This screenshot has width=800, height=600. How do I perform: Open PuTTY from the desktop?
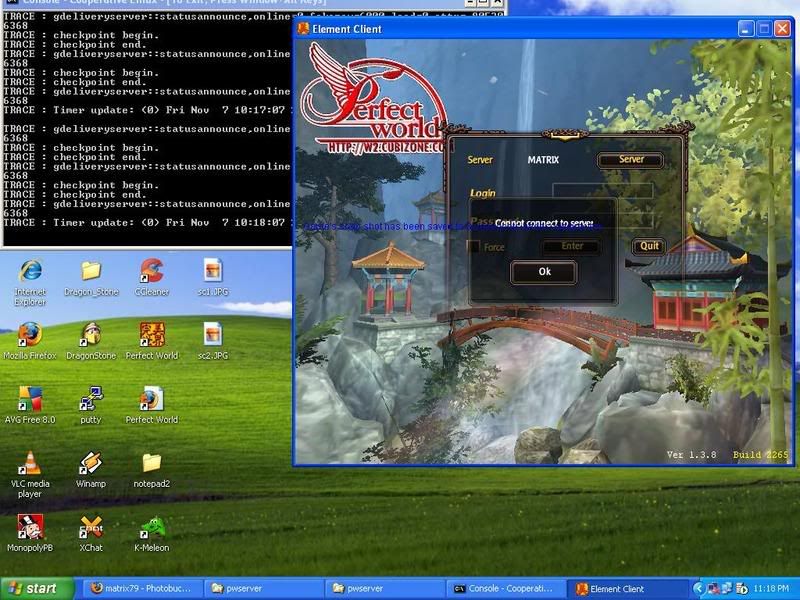[91, 398]
